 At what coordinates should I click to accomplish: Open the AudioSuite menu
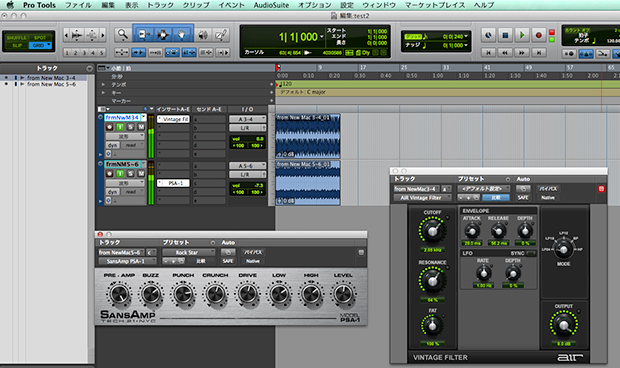click(271, 5)
